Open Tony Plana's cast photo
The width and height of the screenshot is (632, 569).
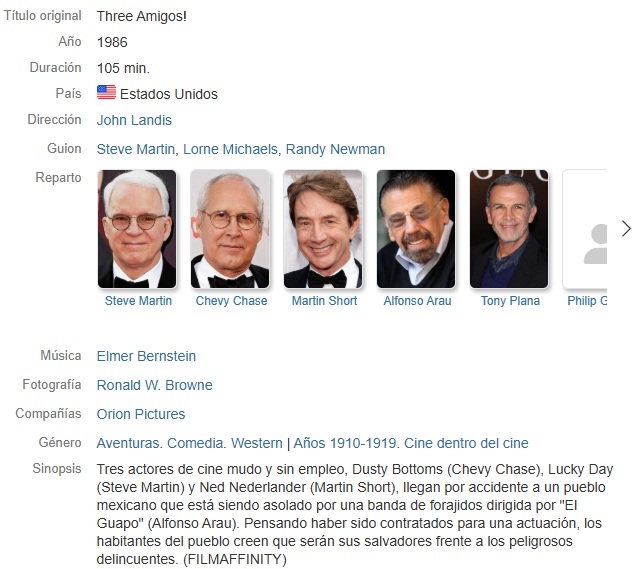pyautogui.click(x=509, y=229)
